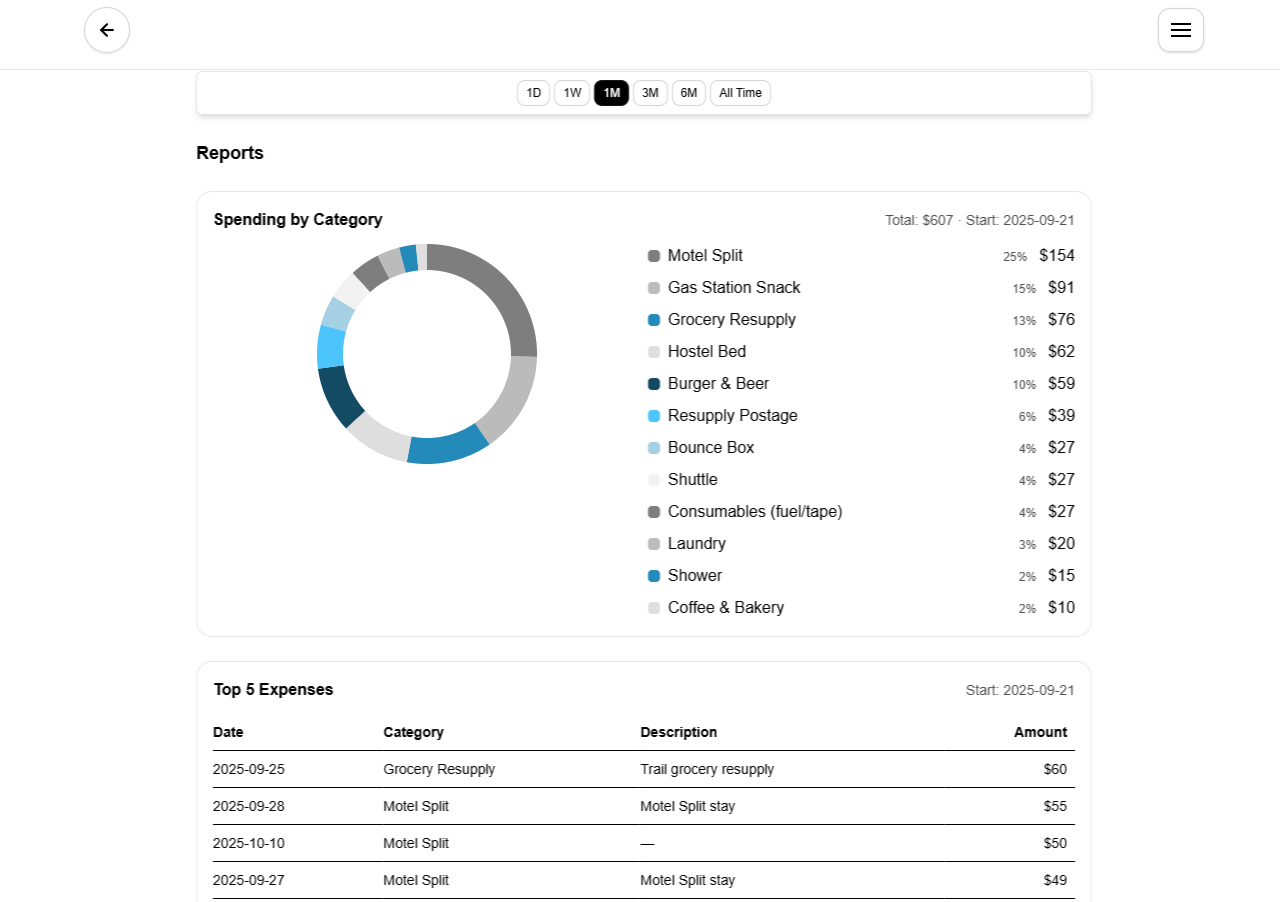Viewport: 1280px width, 902px height.
Task: Choose the 6M time range
Action: click(x=689, y=93)
